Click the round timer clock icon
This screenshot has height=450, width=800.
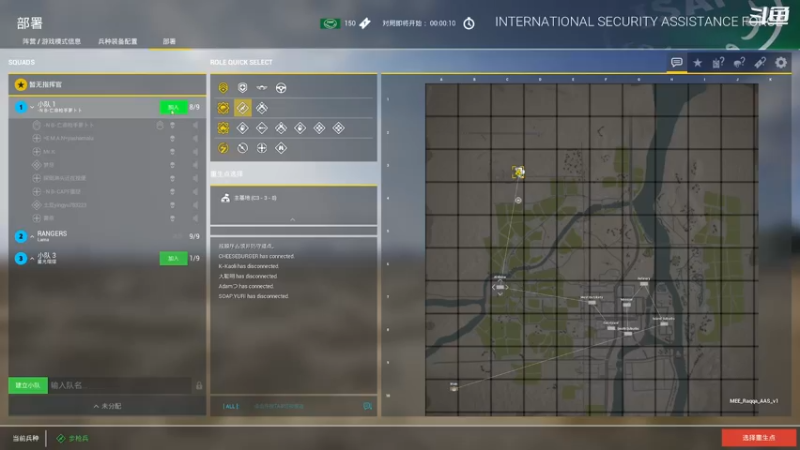point(468,23)
